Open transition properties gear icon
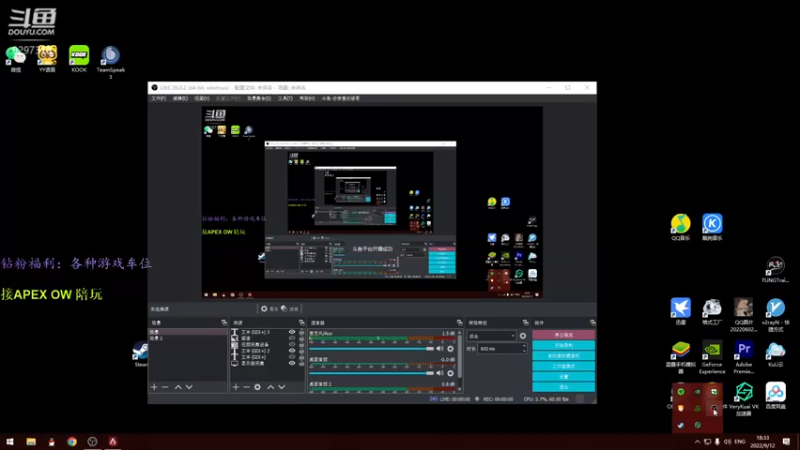 (522, 336)
